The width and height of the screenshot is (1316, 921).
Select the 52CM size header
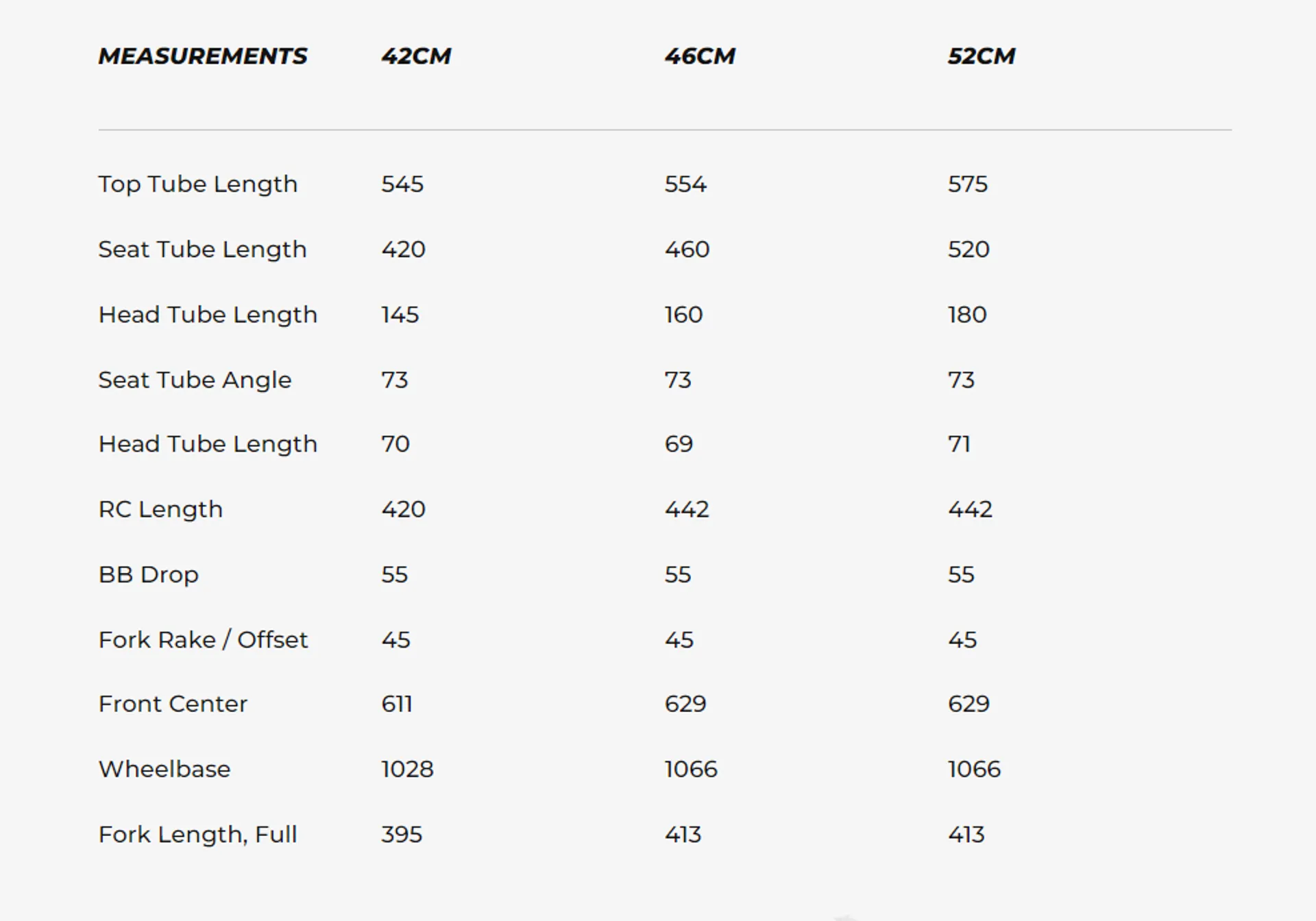(982, 56)
